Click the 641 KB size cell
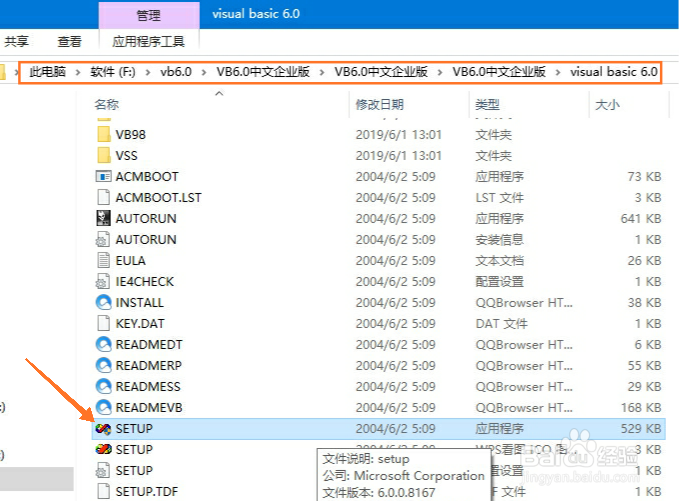 (641, 219)
